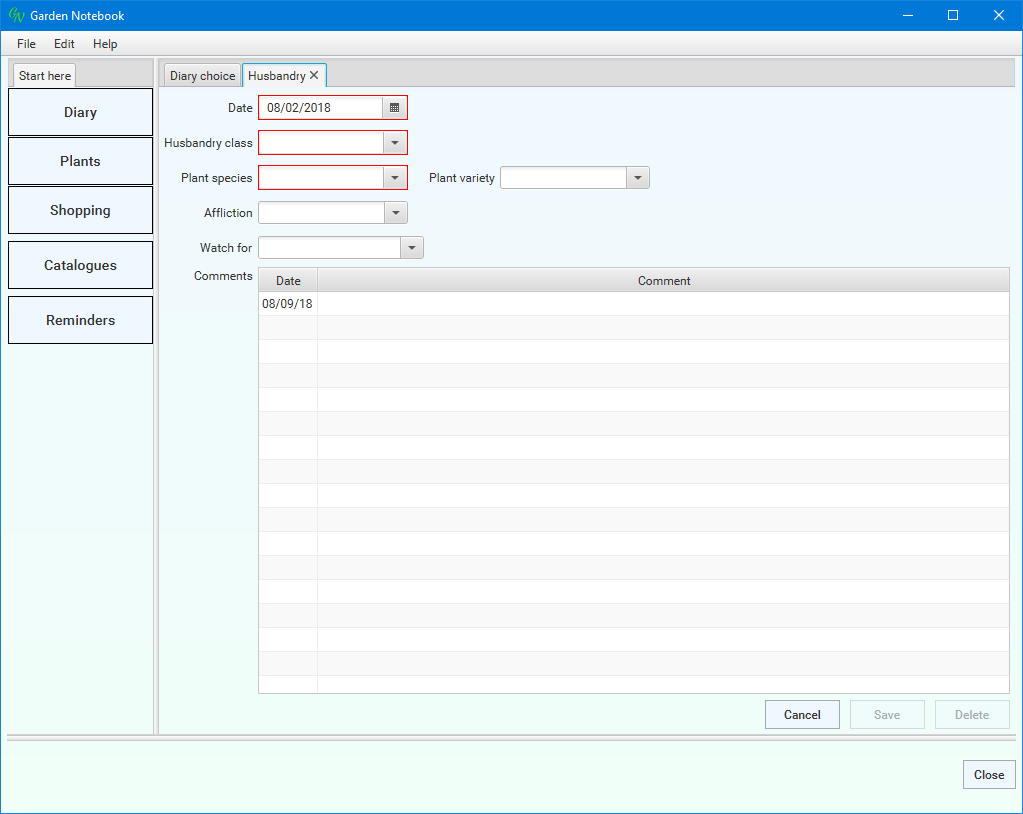Open the date picker calendar icon
Screen dimensions: 1023x814
click(394, 108)
